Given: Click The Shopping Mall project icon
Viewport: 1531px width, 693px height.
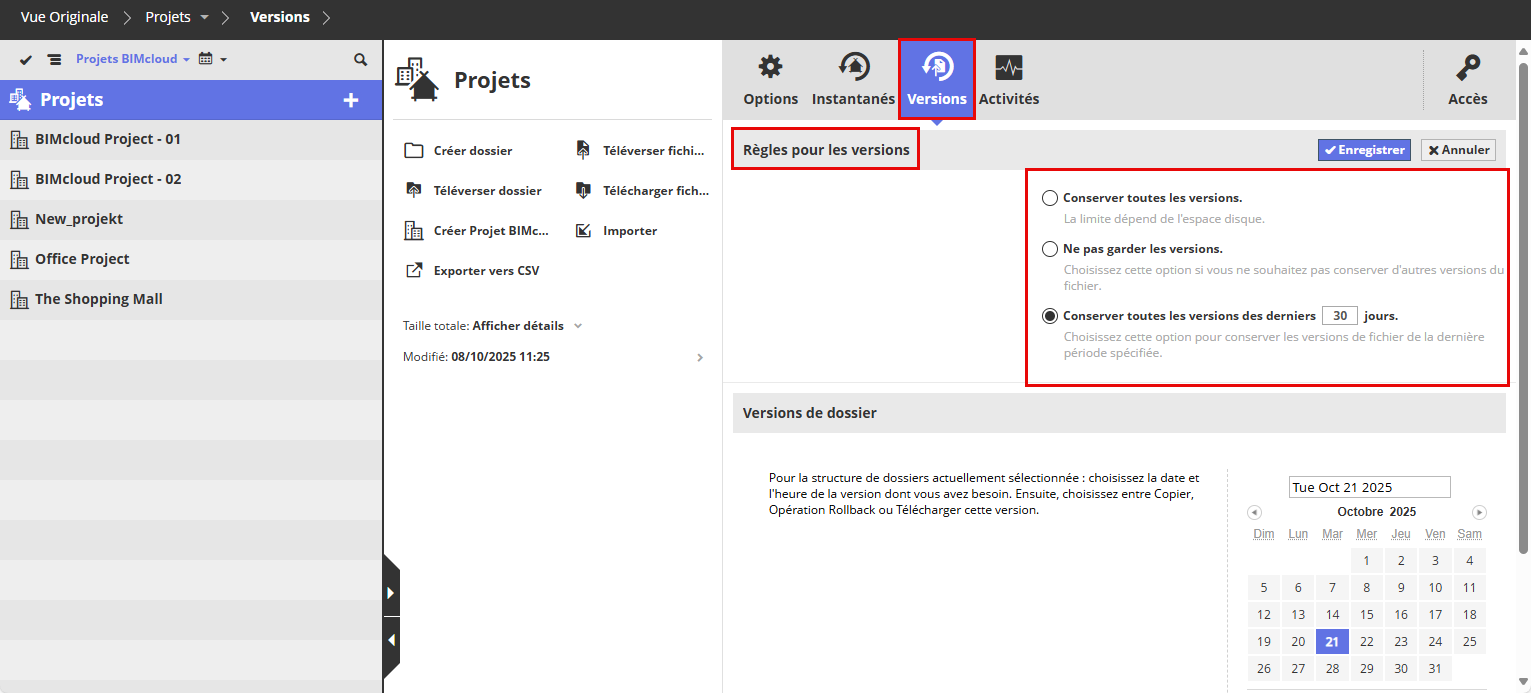Looking at the screenshot, I should click(19, 300).
